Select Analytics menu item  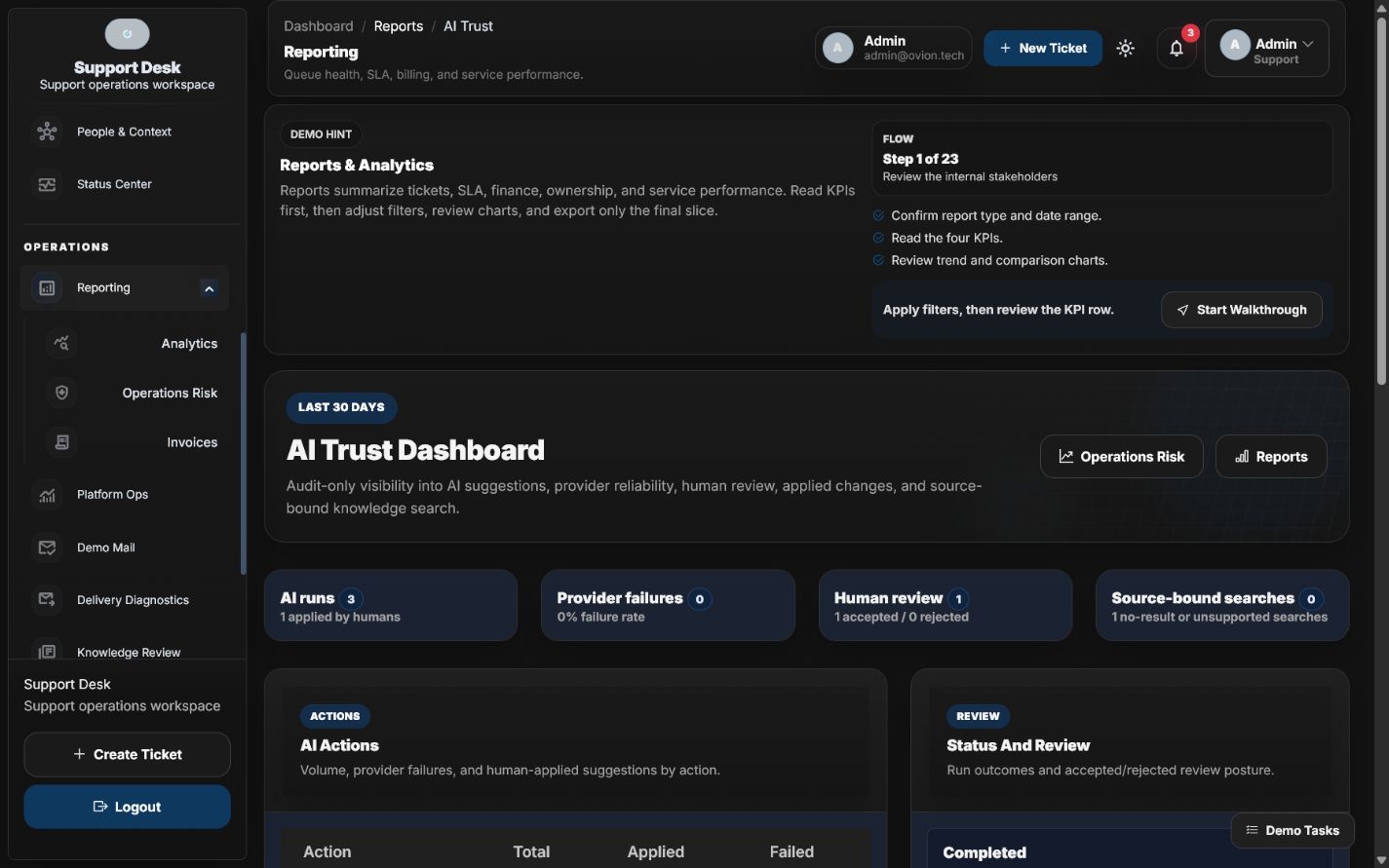(132, 343)
